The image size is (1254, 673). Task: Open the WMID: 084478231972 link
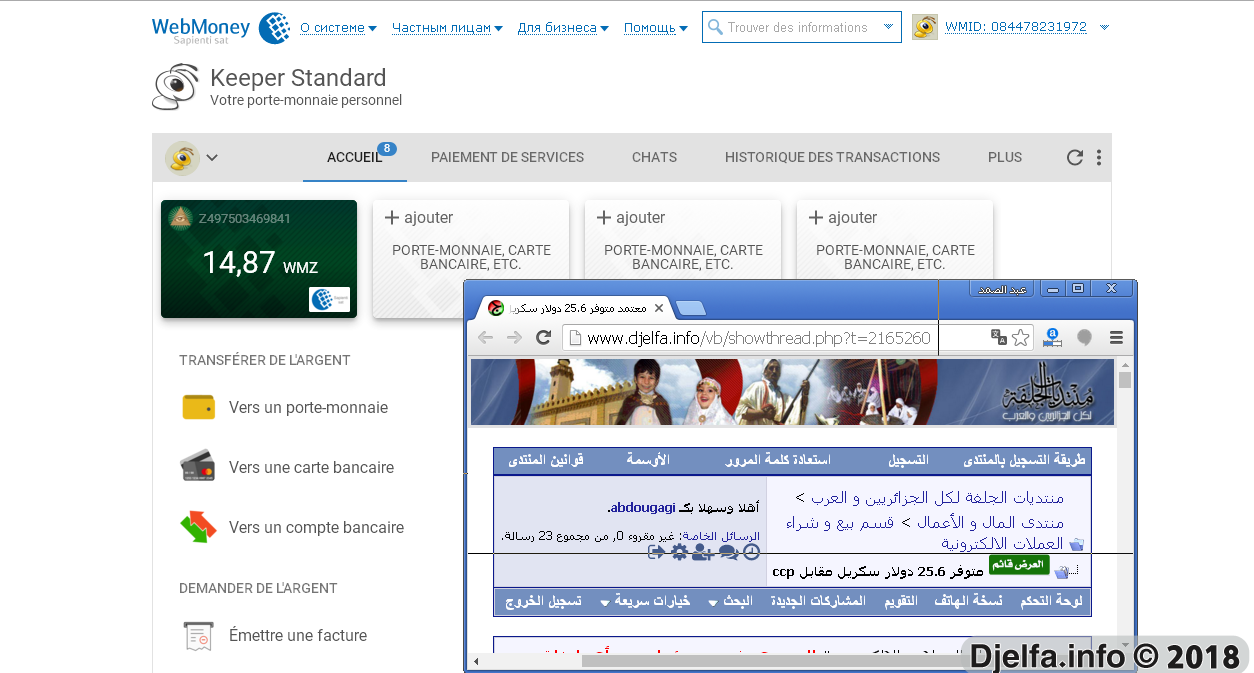click(x=1016, y=27)
